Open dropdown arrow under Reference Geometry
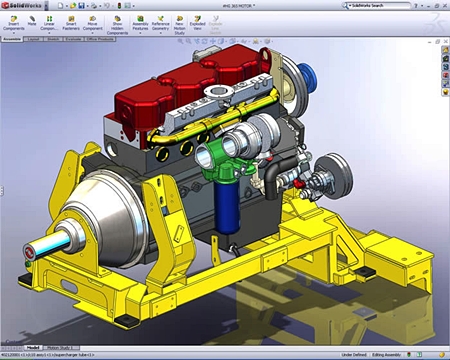Image resolution: width=450 pixels, height=360 pixels. click(x=160, y=33)
